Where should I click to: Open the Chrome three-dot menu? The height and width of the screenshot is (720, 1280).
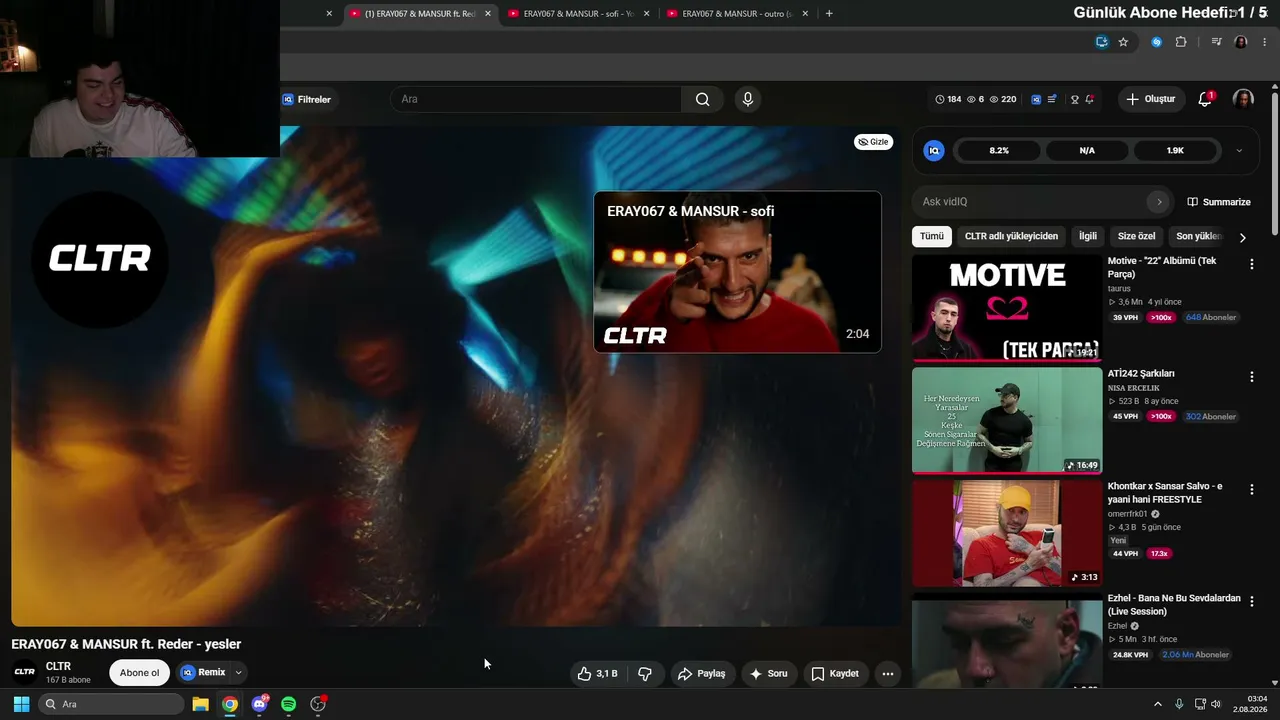click(1265, 42)
